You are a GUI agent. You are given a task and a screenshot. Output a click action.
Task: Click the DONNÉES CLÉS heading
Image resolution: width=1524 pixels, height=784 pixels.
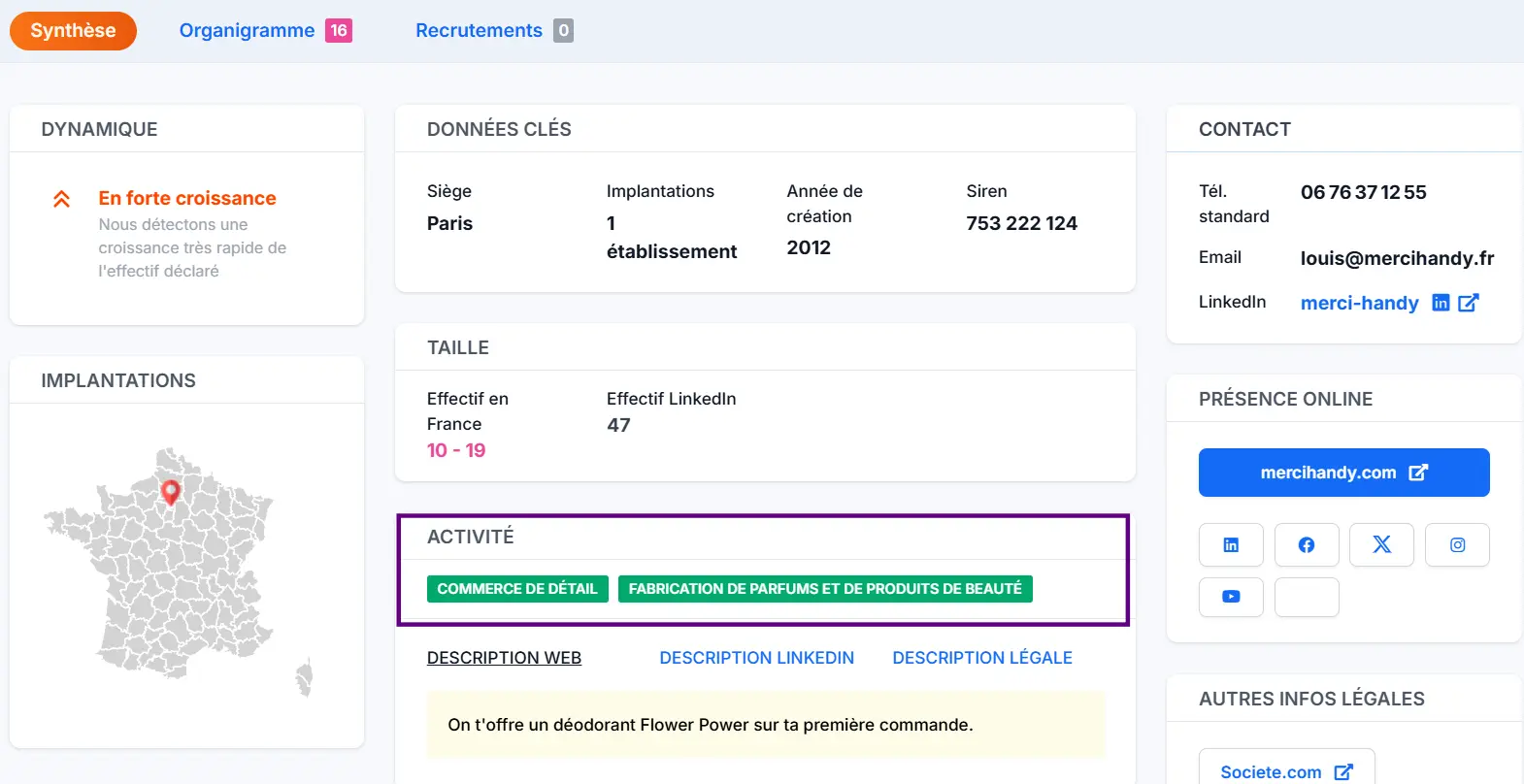pos(499,129)
